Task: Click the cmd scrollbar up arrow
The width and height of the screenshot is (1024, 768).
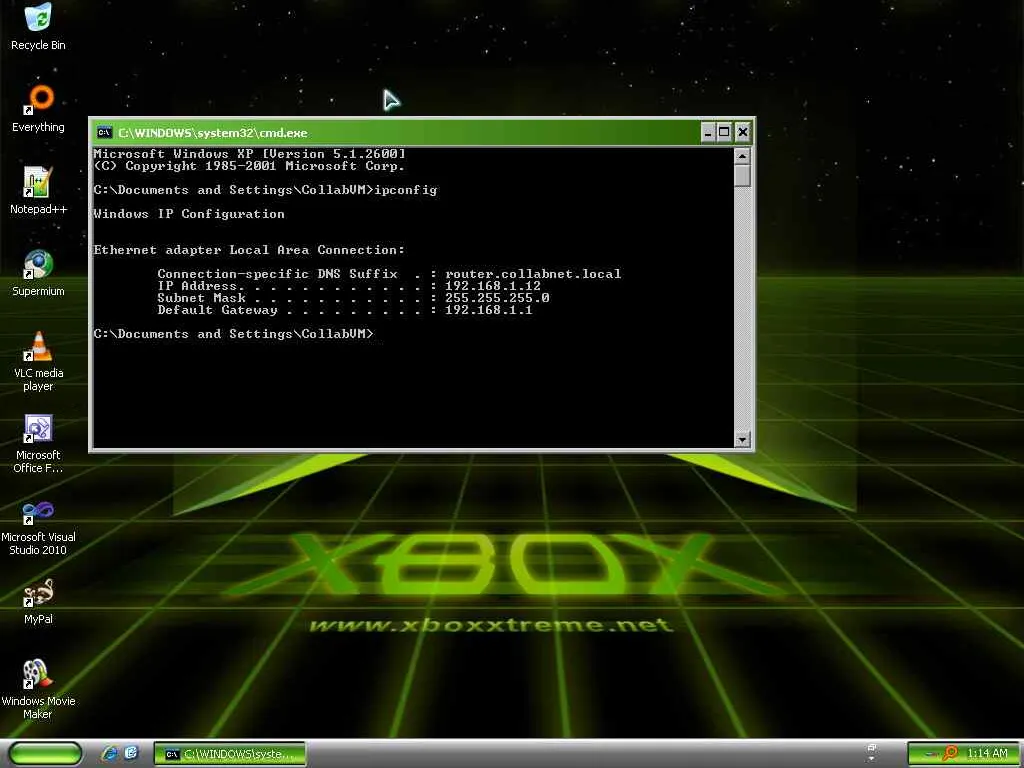Action: point(742,156)
